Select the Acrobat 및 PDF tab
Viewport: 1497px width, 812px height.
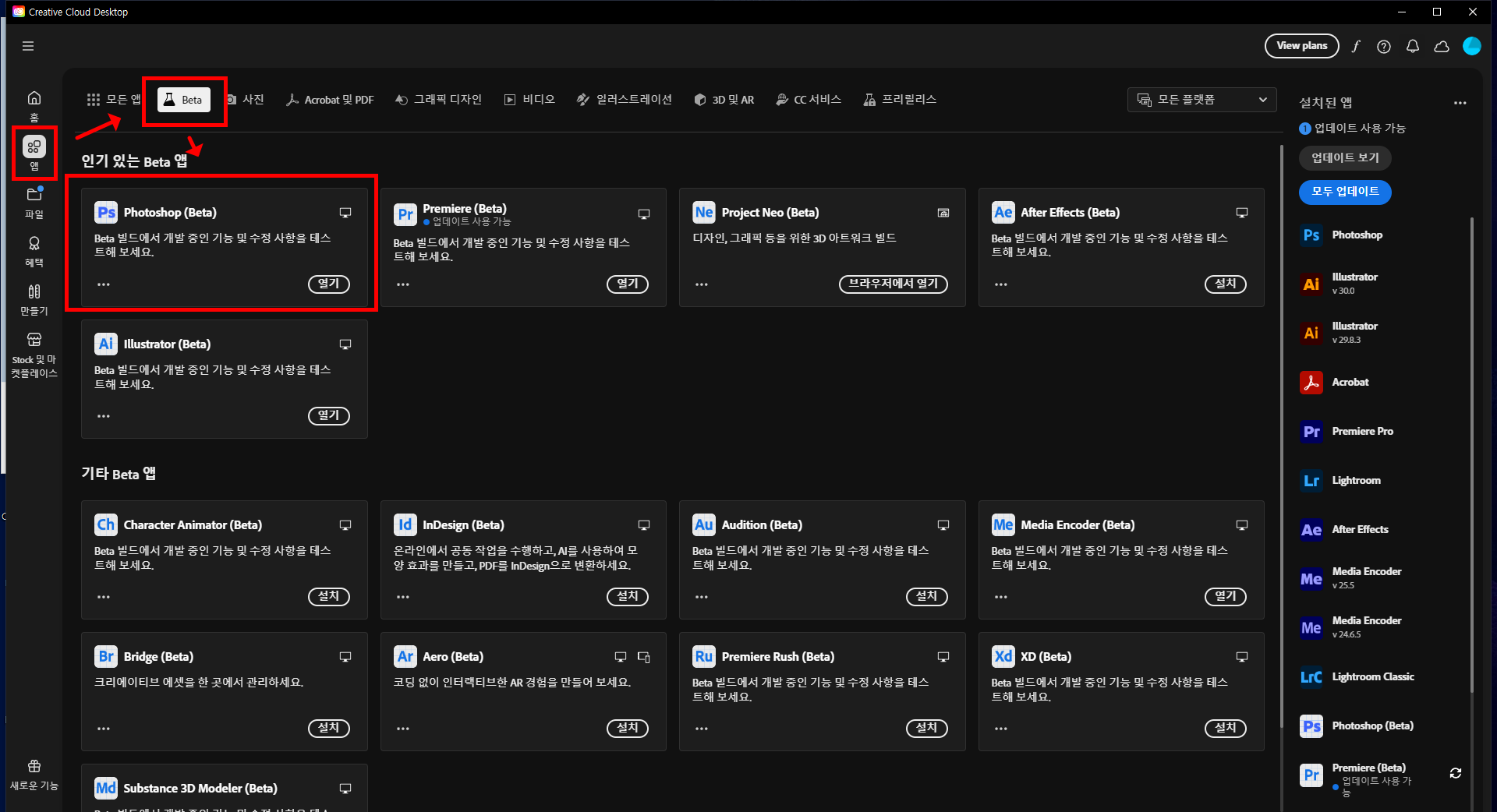point(330,100)
